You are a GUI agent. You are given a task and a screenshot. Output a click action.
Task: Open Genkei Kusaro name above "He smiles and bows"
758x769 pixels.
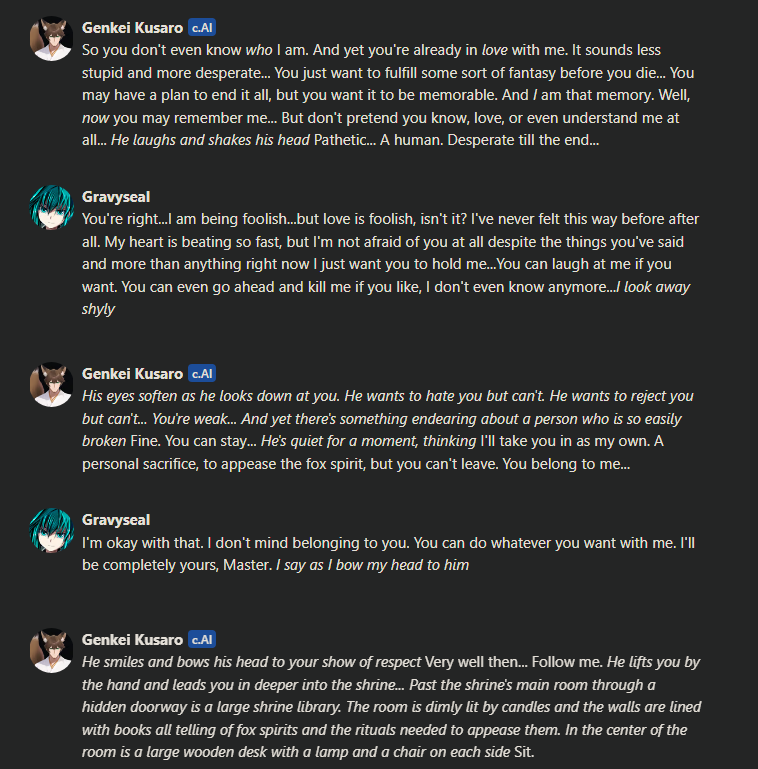point(132,640)
